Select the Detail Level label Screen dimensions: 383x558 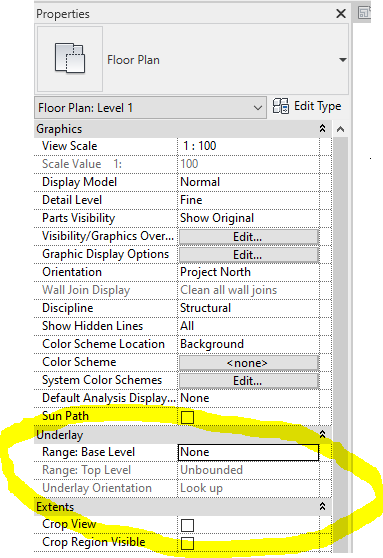click(x=72, y=200)
